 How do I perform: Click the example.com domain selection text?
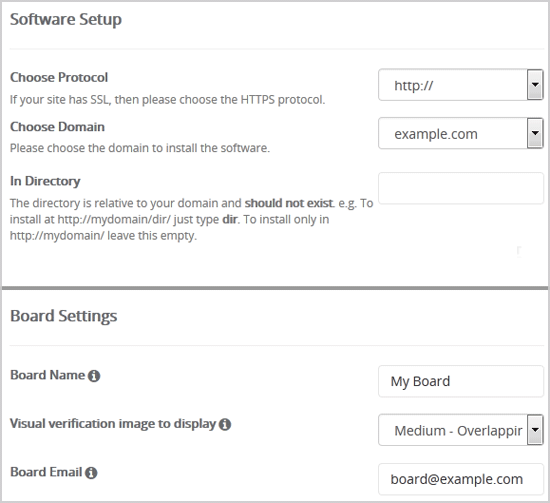point(436,134)
